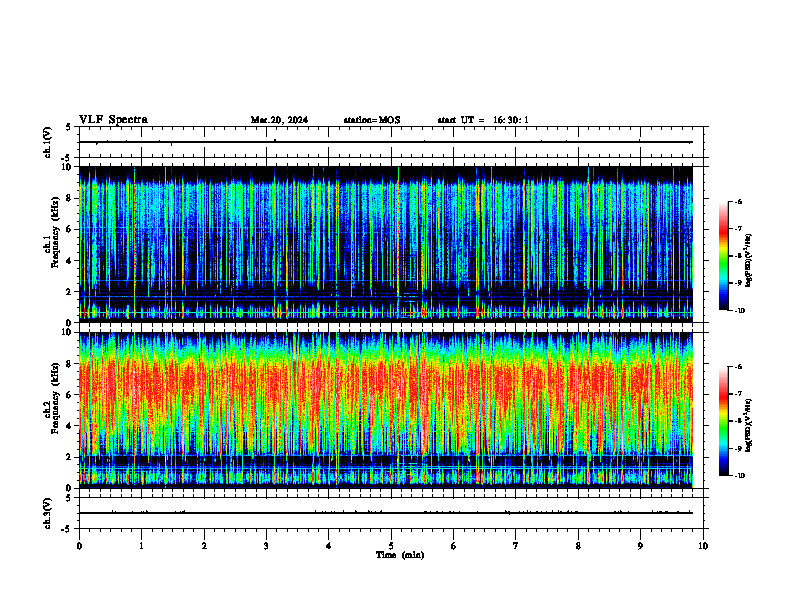Screen dimensions: 792x612
Task: Click the ch.1 color bar PSD unit label
Action: (749, 260)
